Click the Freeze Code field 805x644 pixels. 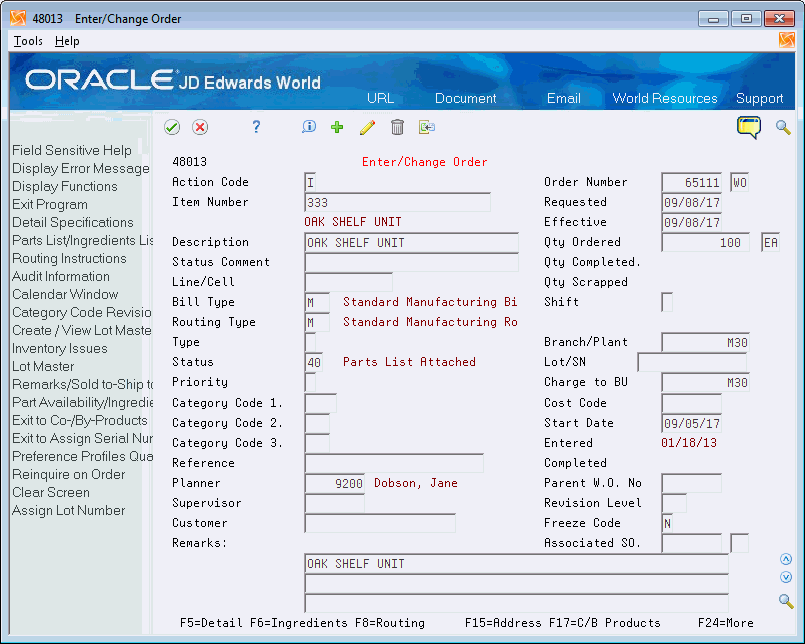click(x=667, y=523)
